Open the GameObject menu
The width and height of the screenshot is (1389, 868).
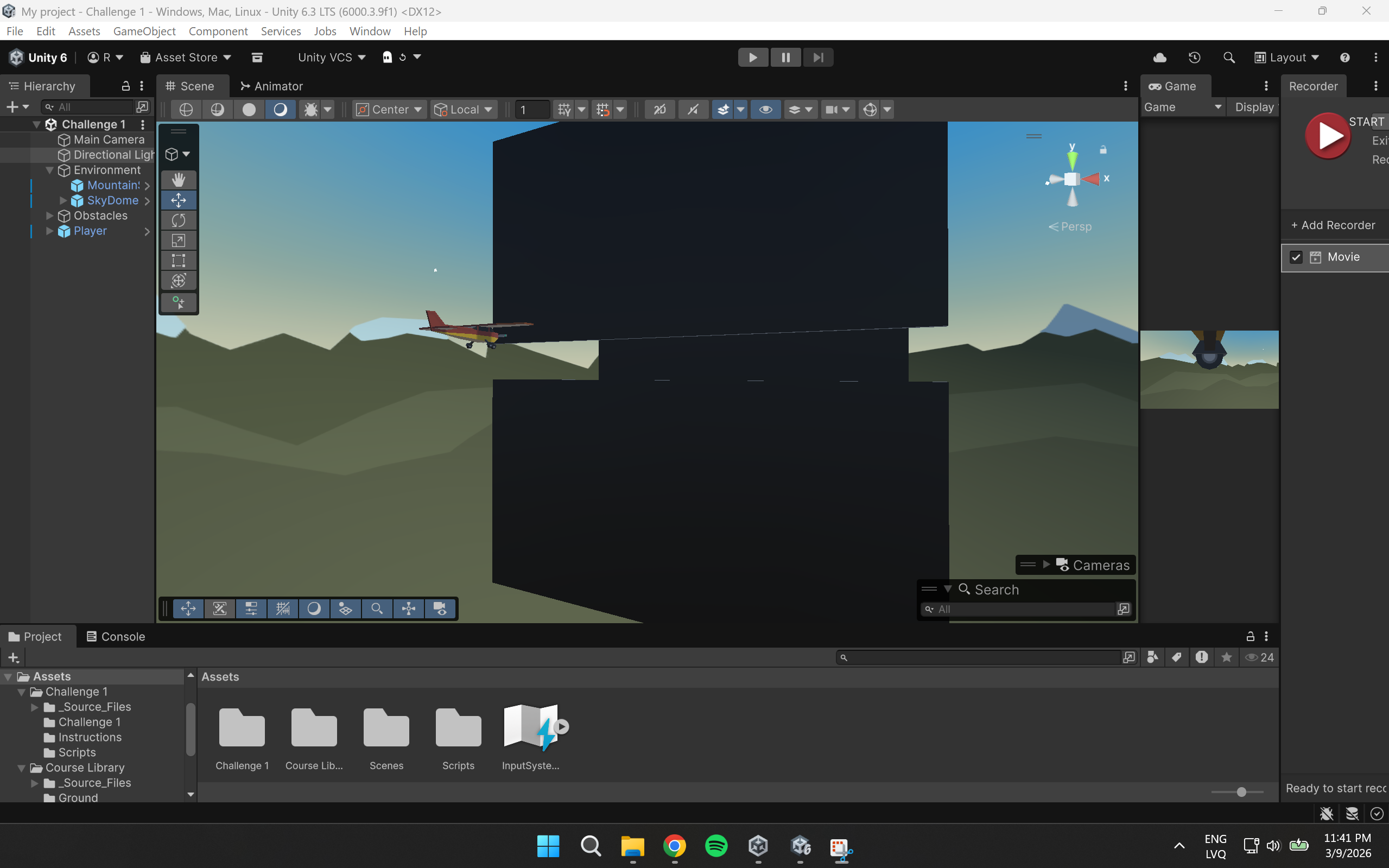pyautogui.click(x=144, y=31)
